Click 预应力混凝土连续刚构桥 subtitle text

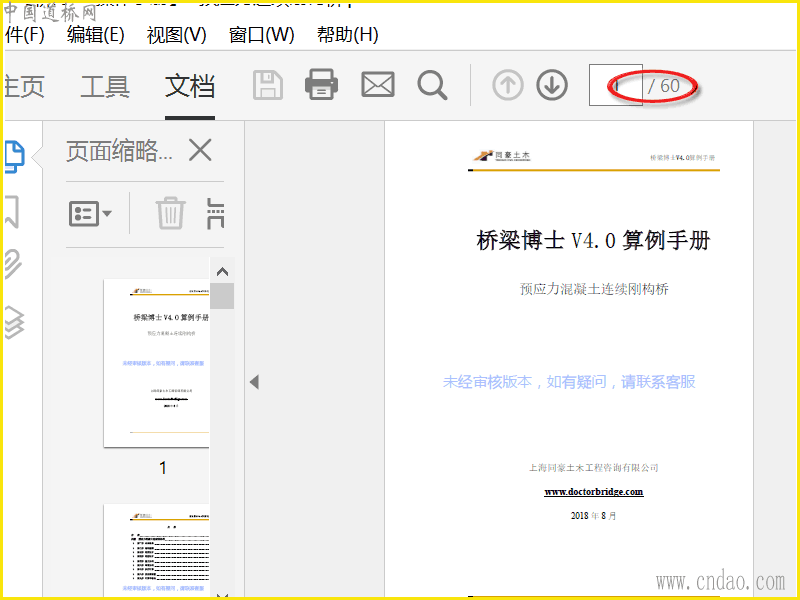(594, 289)
